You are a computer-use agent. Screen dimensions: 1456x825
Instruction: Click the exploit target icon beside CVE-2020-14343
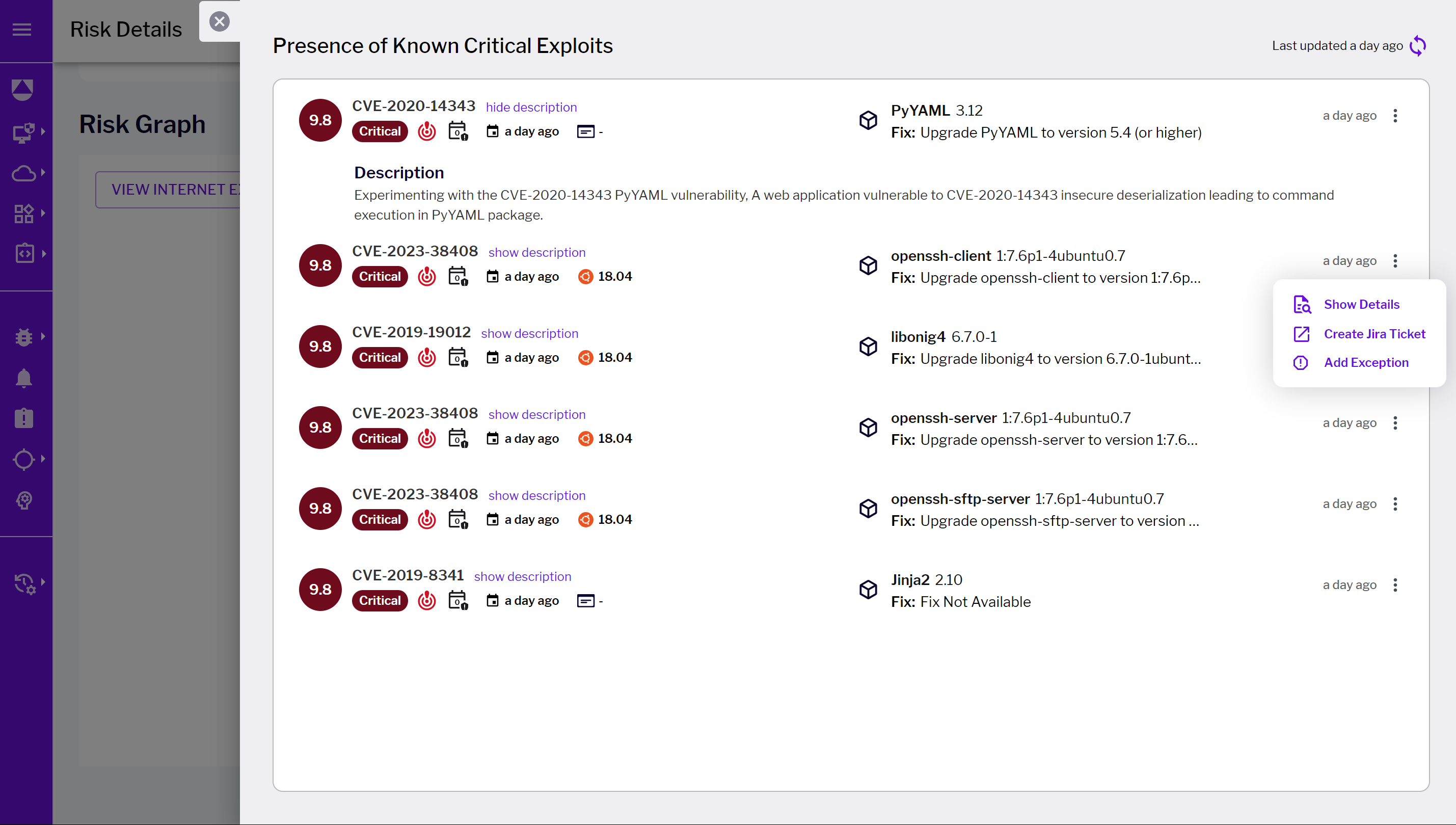tap(426, 131)
